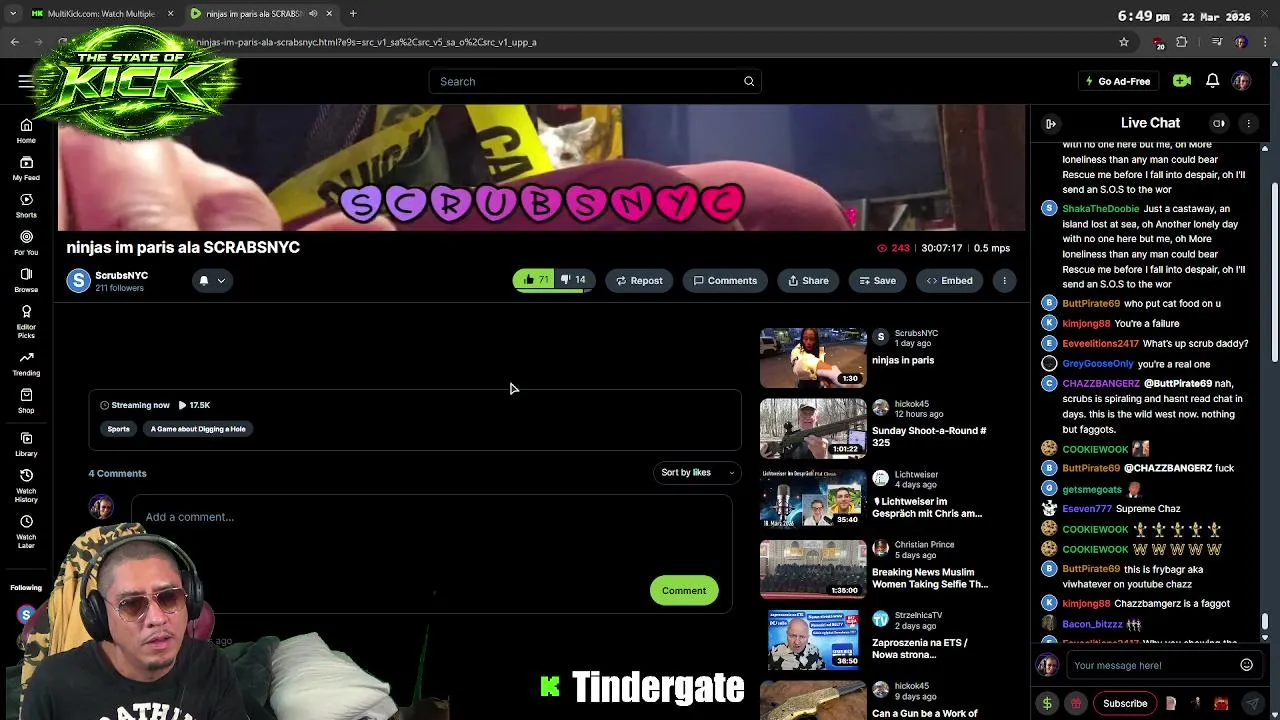Open Library in the sidebar

26,444
